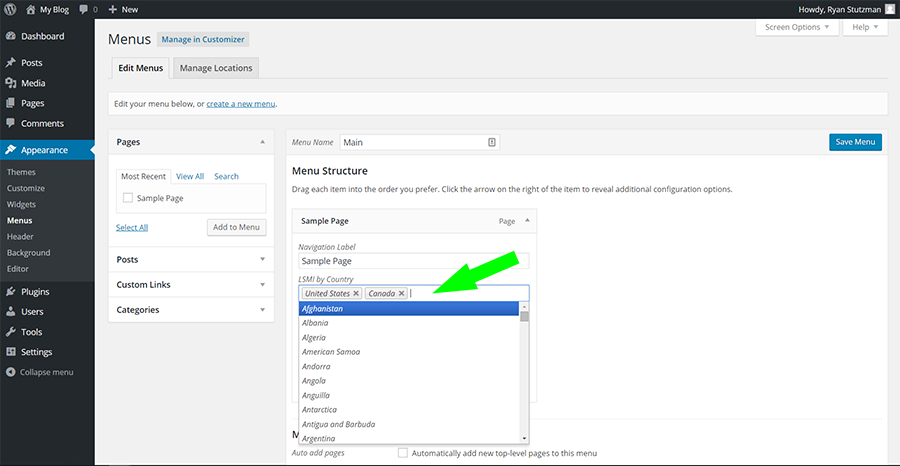Collapse the Sample Page menu item

click(527, 221)
